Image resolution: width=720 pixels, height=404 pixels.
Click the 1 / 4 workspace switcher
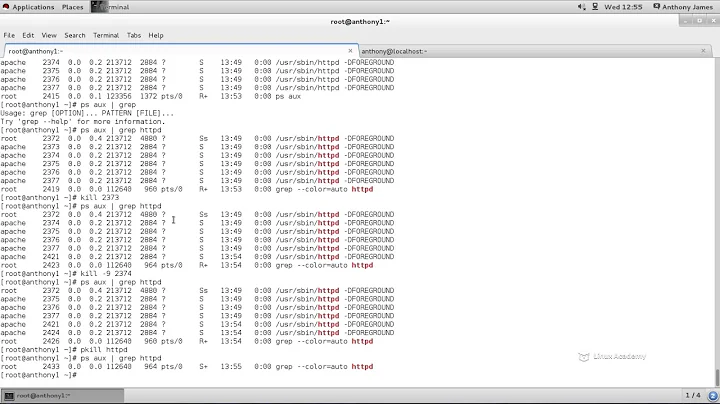(693, 395)
